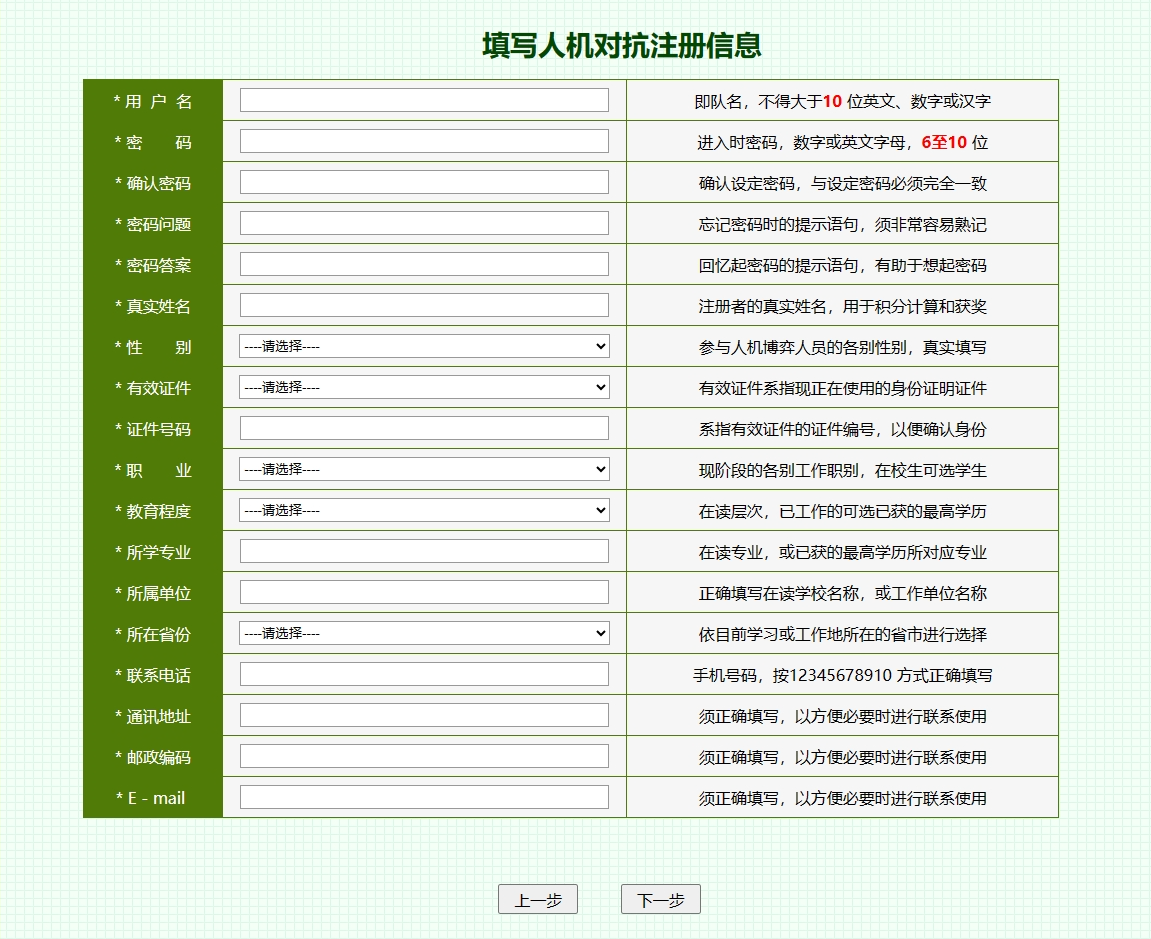The image size is (1151, 939).
Task: Open the 所在省份 dropdown list
Action: 424,633
